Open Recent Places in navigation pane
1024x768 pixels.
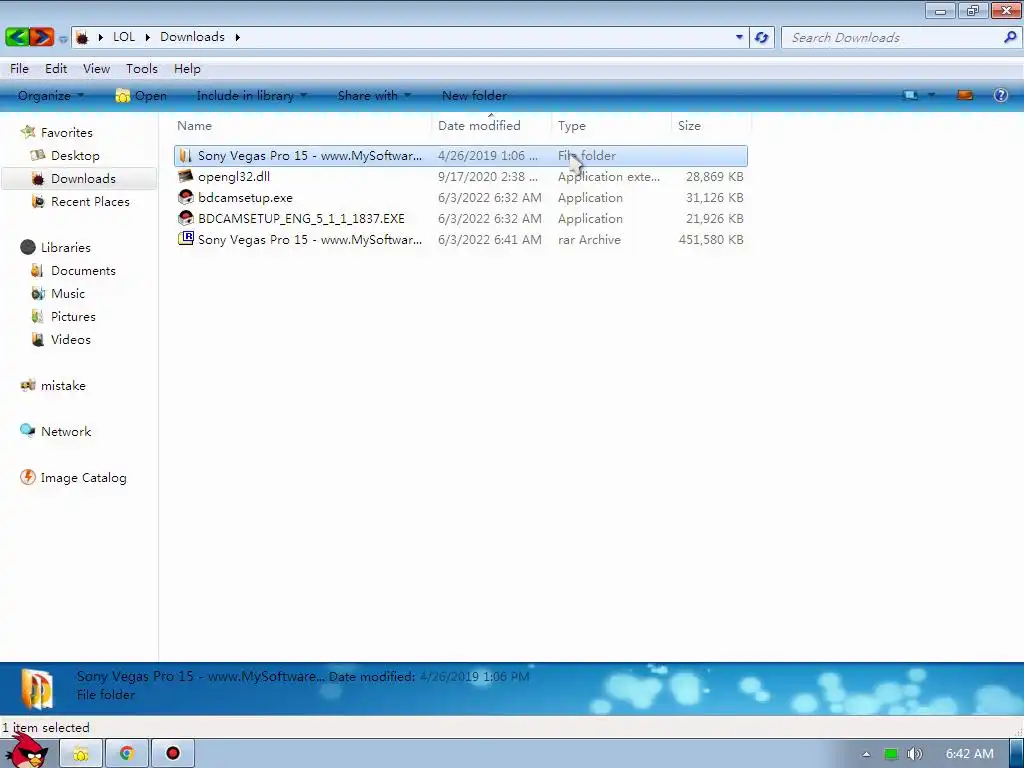[x=90, y=202]
